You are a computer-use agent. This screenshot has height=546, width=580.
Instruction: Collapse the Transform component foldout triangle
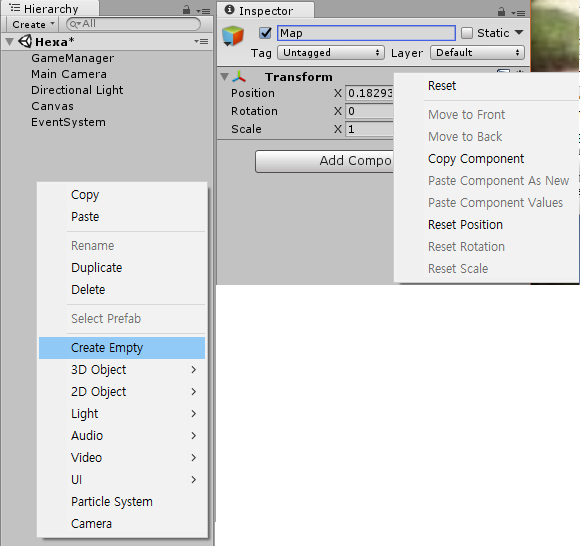coord(224,77)
